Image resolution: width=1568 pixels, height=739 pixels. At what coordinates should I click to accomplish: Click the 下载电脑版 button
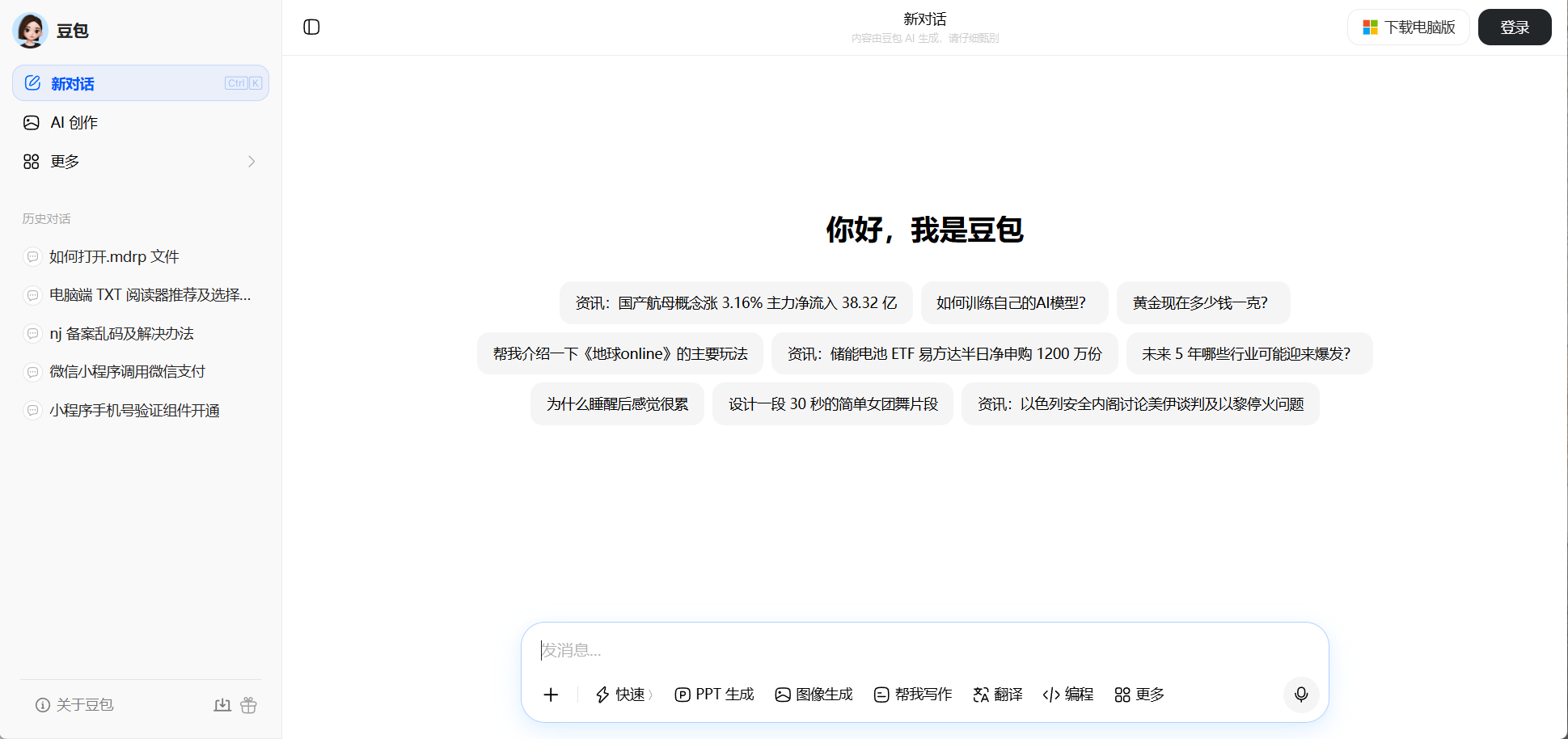click(x=1409, y=27)
